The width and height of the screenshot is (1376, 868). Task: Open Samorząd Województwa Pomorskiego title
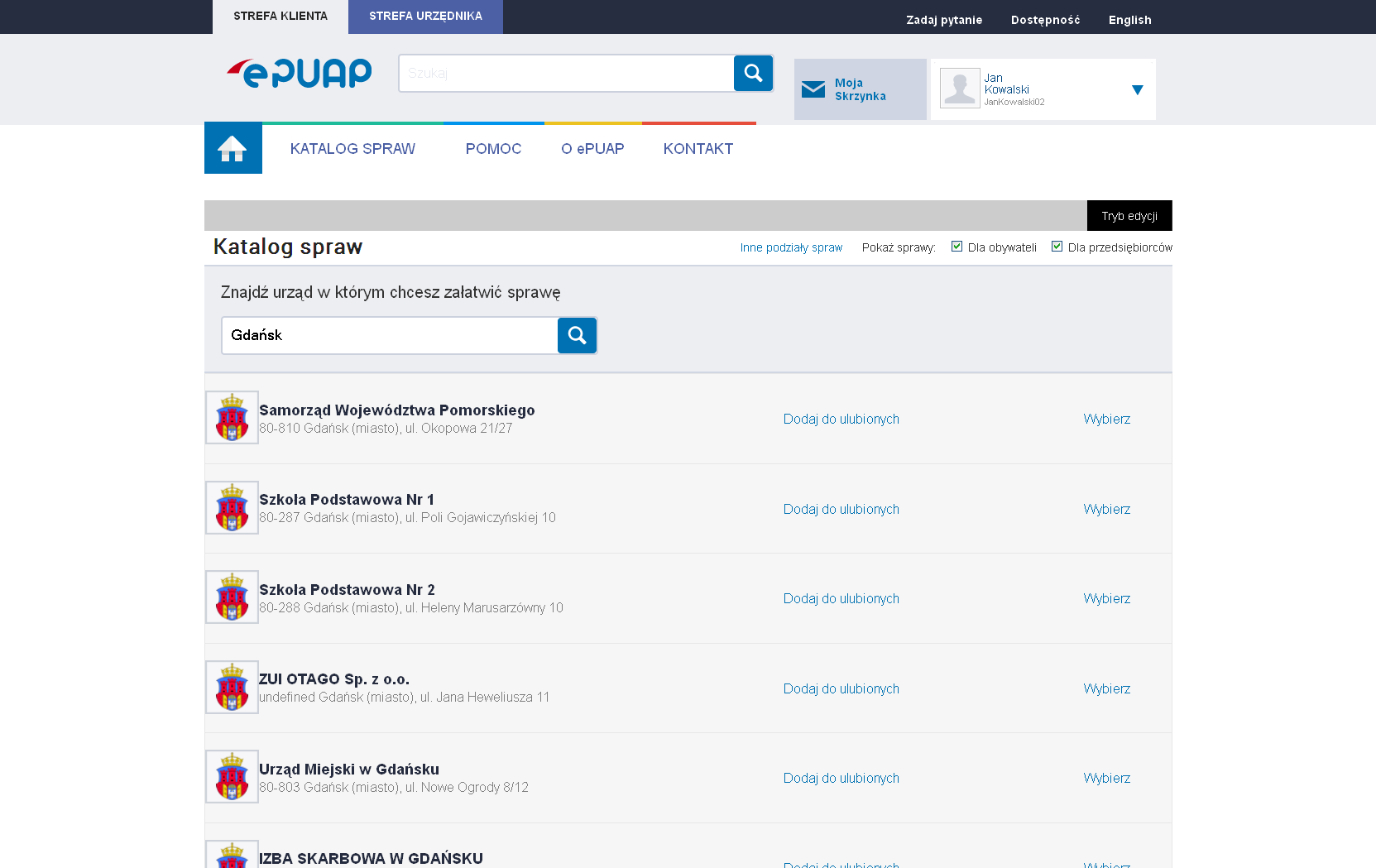coord(397,410)
